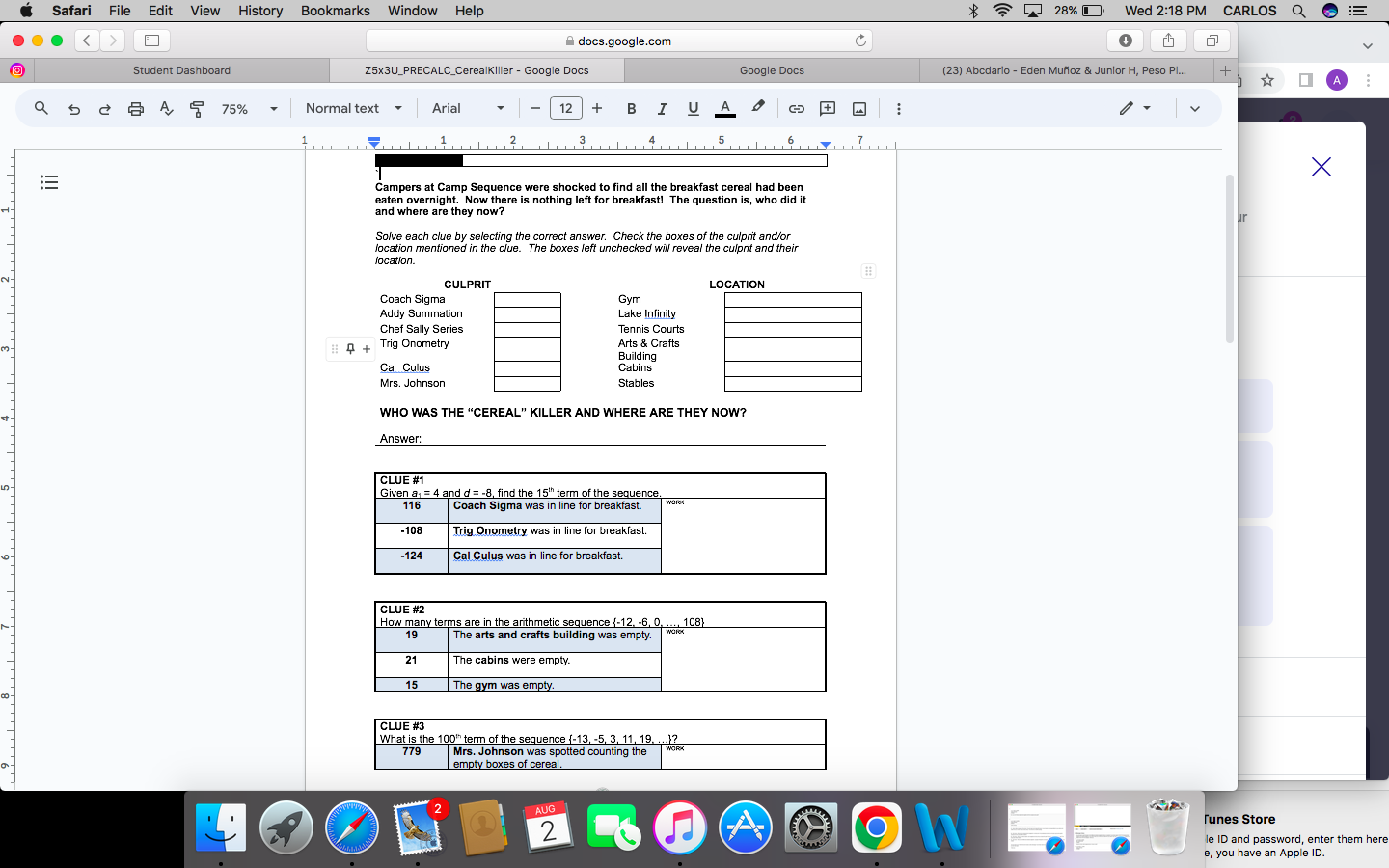Image resolution: width=1389 pixels, height=868 pixels.
Task: Open the editing mode pencil dropdown
Action: click(x=1135, y=108)
